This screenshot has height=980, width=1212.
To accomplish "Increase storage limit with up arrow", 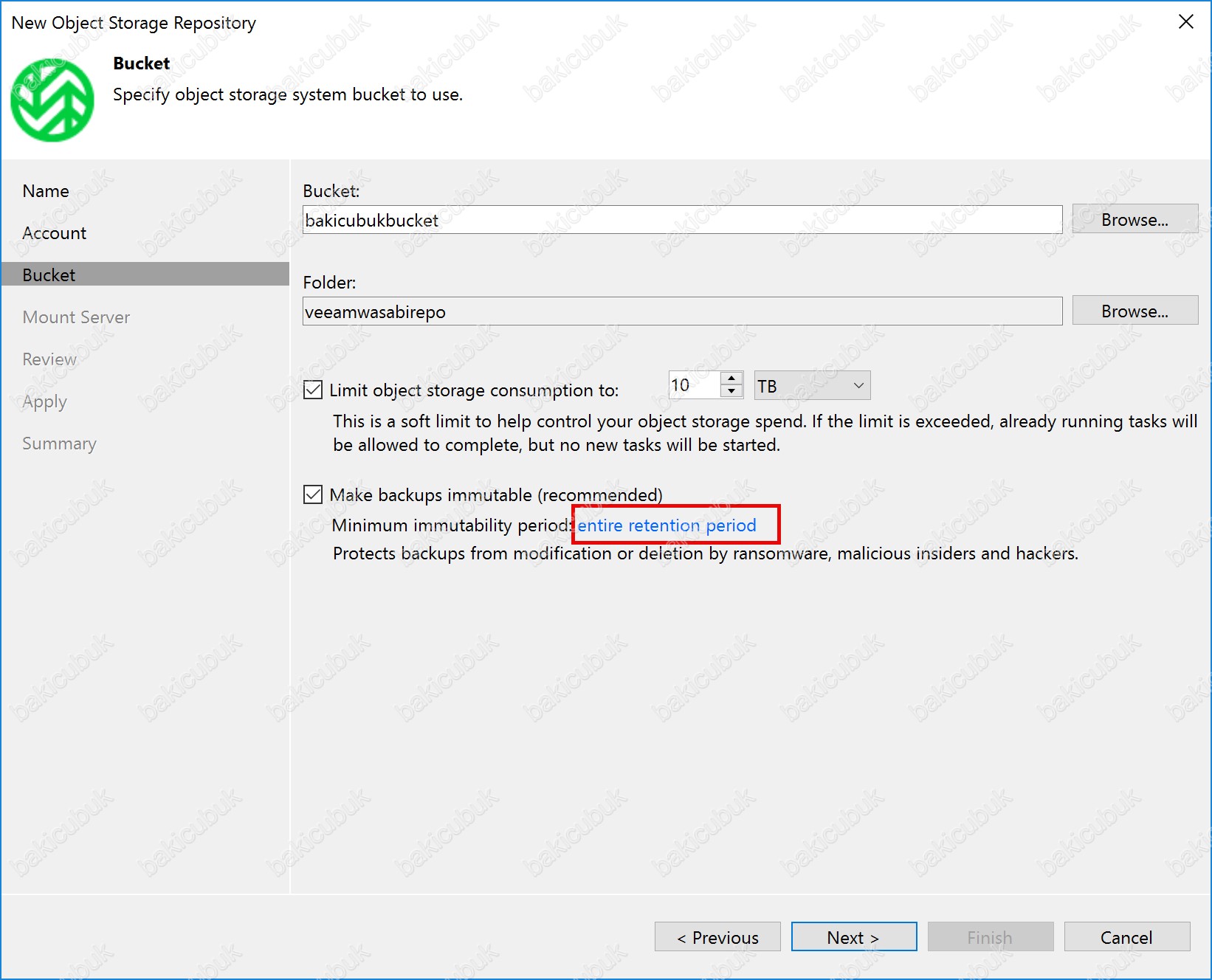I will pos(731,379).
